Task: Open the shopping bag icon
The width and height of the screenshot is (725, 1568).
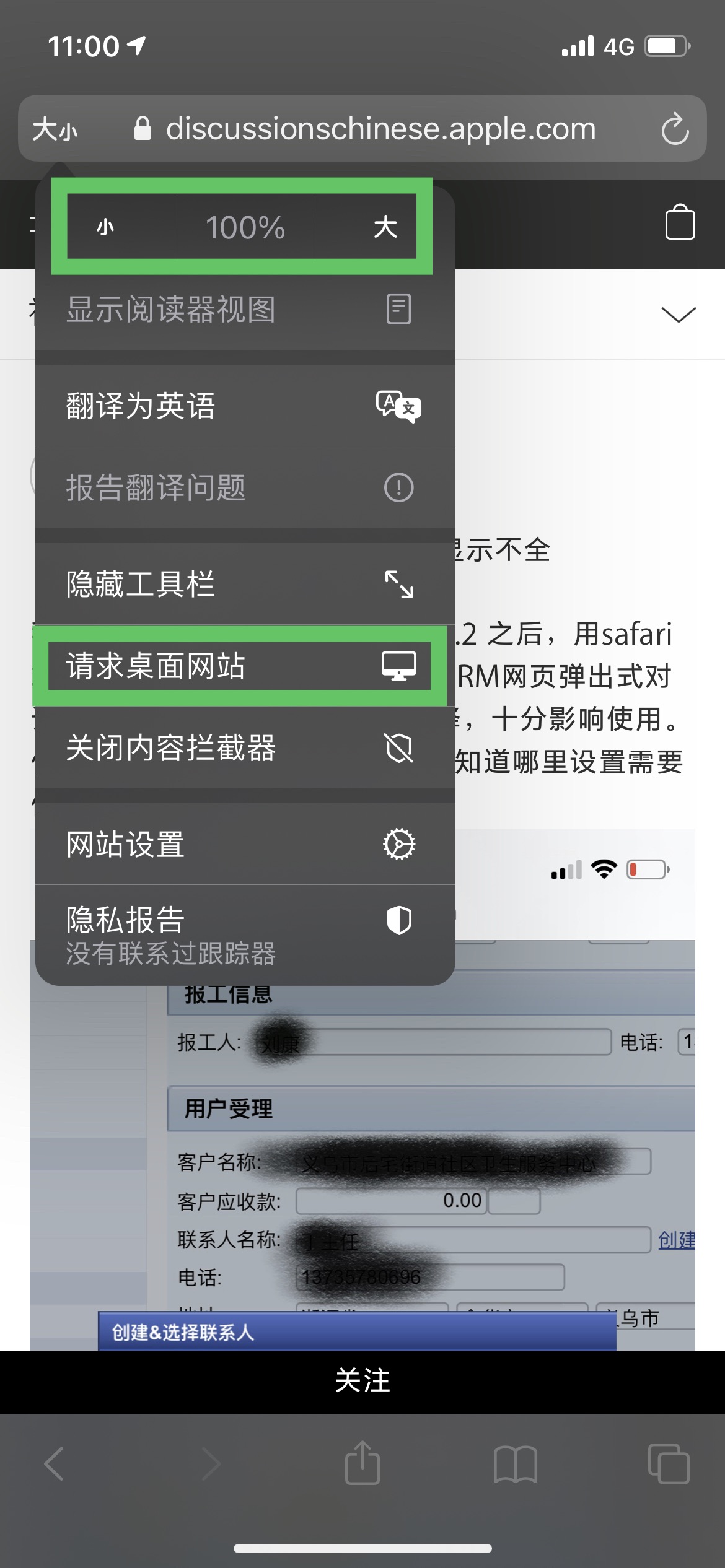Action: pos(680,222)
